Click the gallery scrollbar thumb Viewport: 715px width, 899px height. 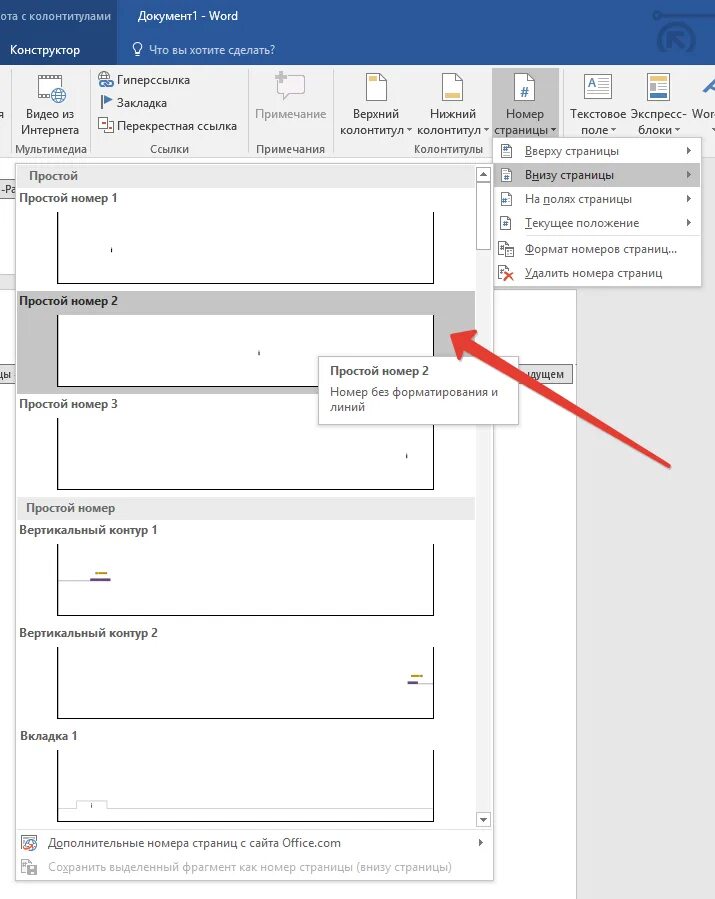pyautogui.click(x=483, y=216)
